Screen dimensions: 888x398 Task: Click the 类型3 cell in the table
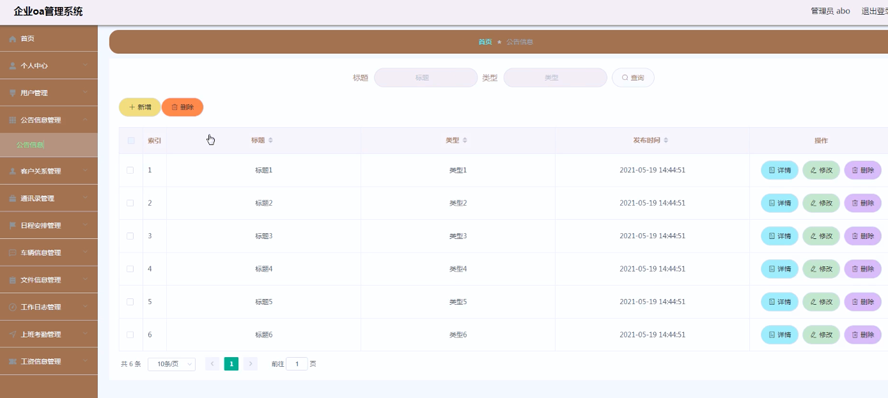point(458,236)
